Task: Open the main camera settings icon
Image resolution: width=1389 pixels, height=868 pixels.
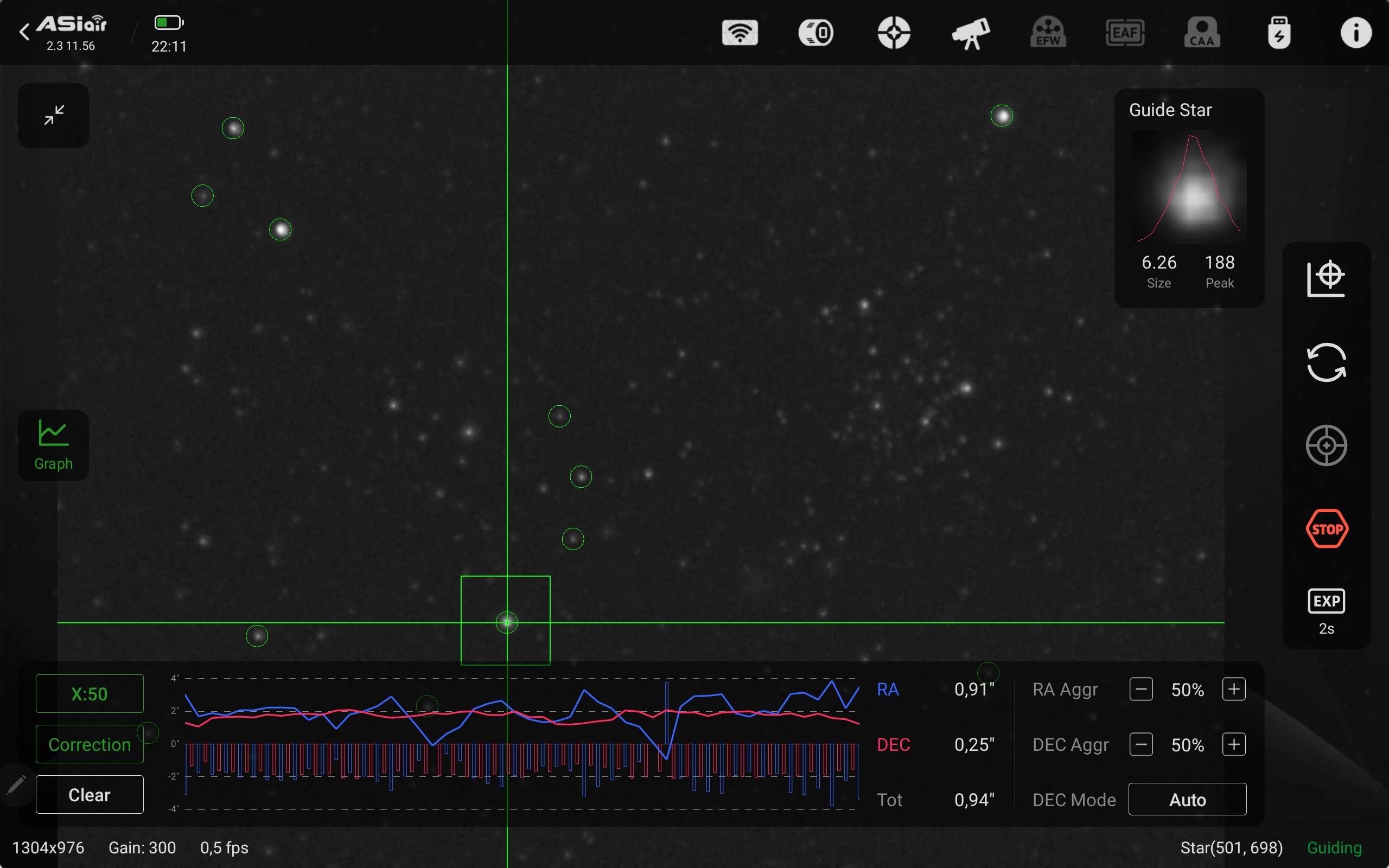Action: coord(816,32)
